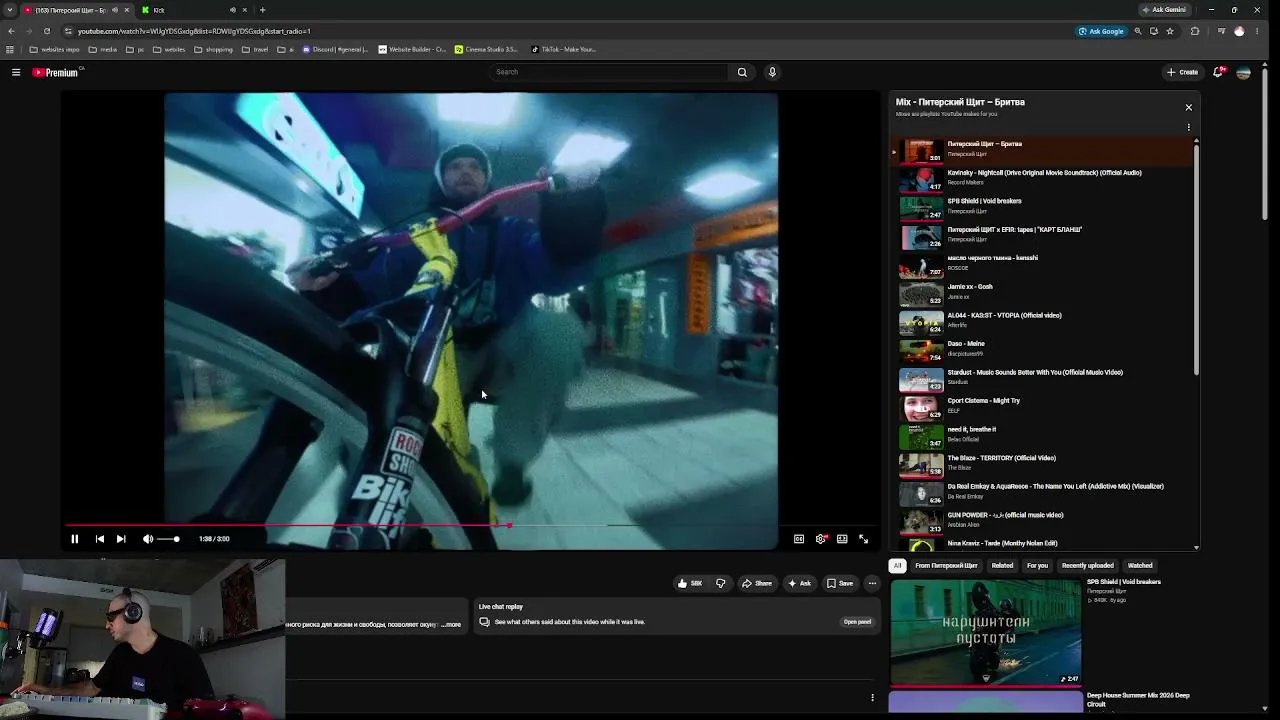This screenshot has height=720, width=1280.
Task: Open the Discord bookmark
Action: (x=336, y=49)
